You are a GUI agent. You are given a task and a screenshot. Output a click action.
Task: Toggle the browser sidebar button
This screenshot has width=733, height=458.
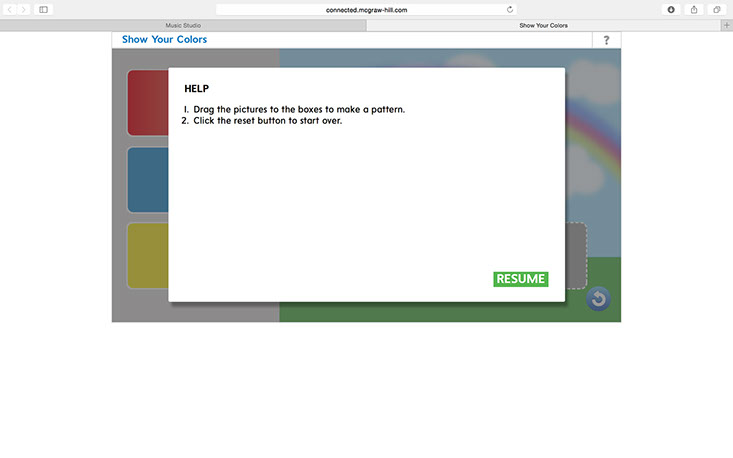(43, 9)
